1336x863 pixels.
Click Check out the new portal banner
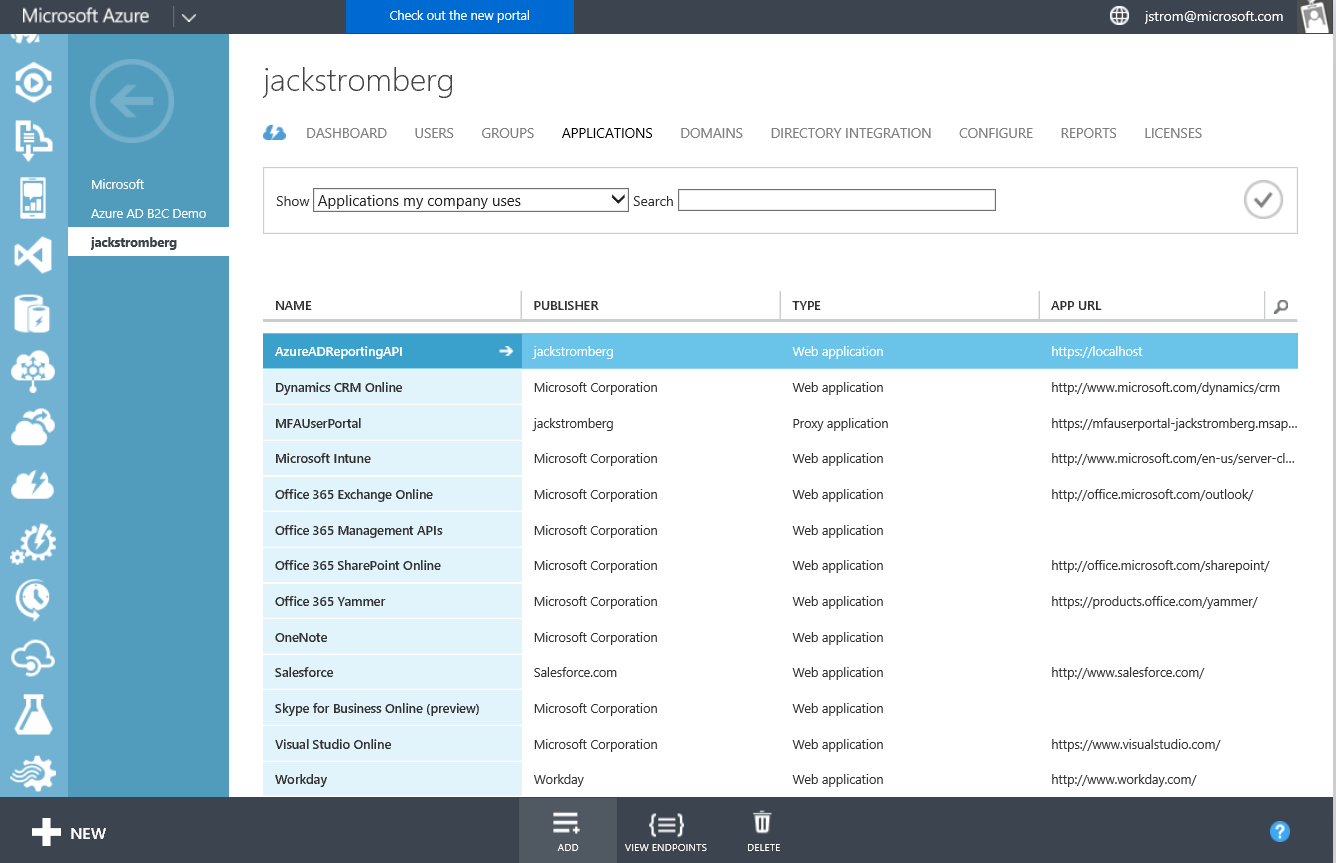(x=460, y=16)
